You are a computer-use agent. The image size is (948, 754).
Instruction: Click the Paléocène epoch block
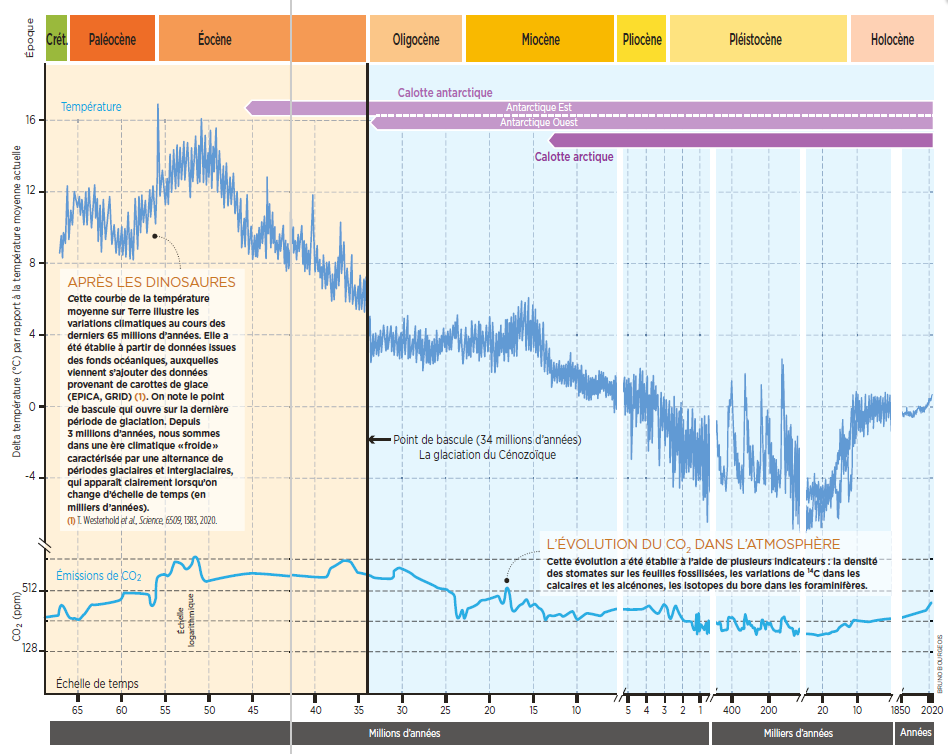pyautogui.click(x=113, y=40)
